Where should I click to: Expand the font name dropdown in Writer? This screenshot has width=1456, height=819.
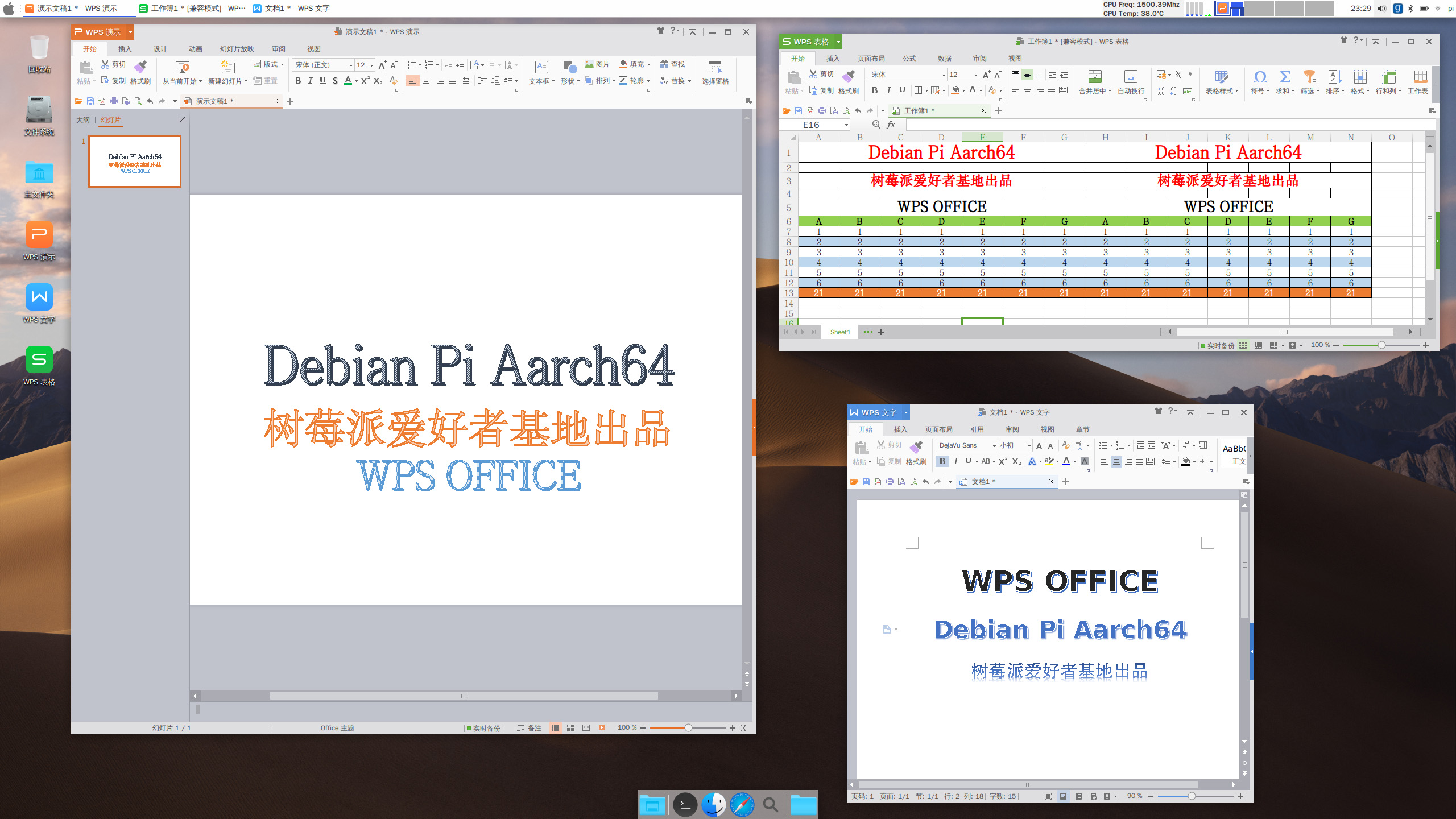pos(994,445)
